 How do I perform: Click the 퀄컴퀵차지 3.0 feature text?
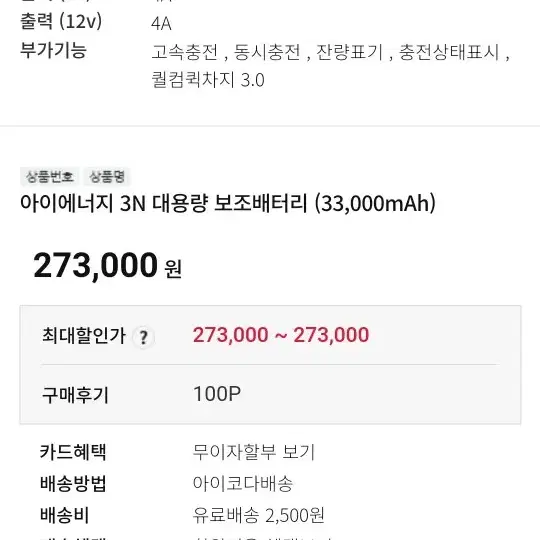pos(208,80)
